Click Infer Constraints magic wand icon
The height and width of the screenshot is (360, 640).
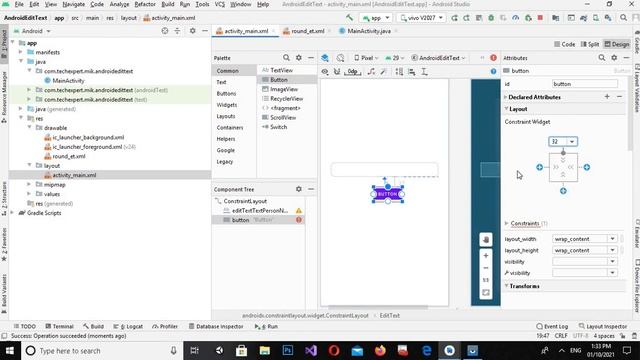[x=383, y=72]
